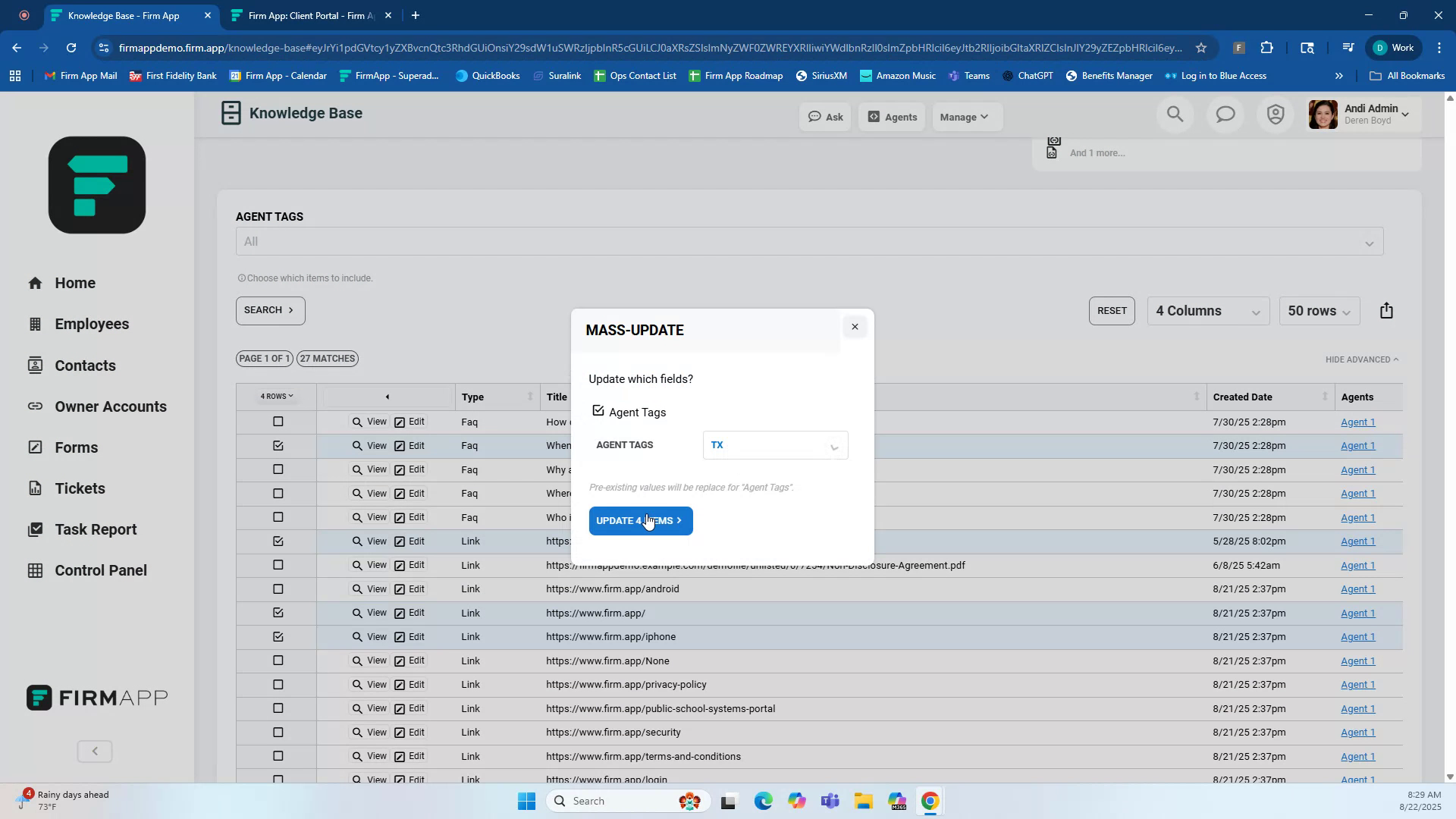Collapse the sidebar with arrow button
This screenshot has height=819, width=1456.
(x=95, y=752)
